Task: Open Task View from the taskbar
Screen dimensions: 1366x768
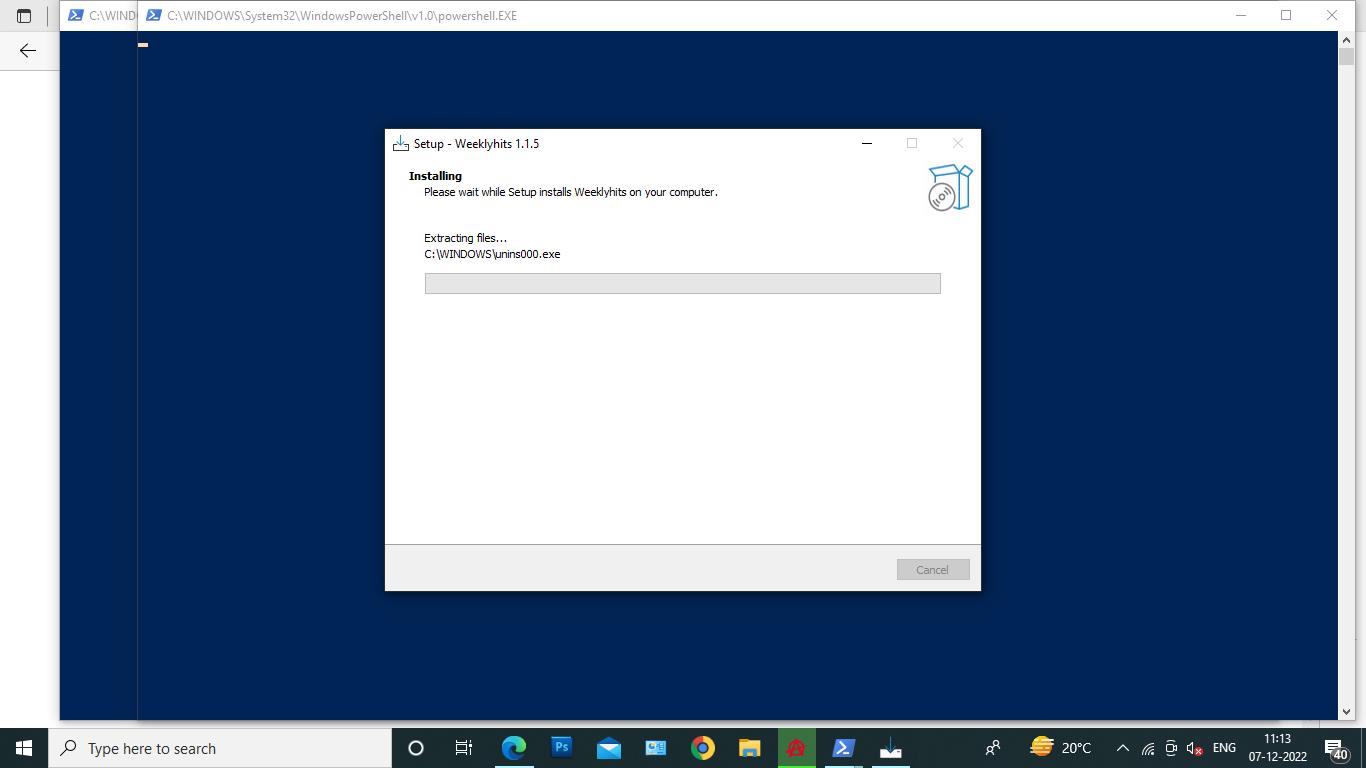Action: pyautogui.click(x=463, y=748)
